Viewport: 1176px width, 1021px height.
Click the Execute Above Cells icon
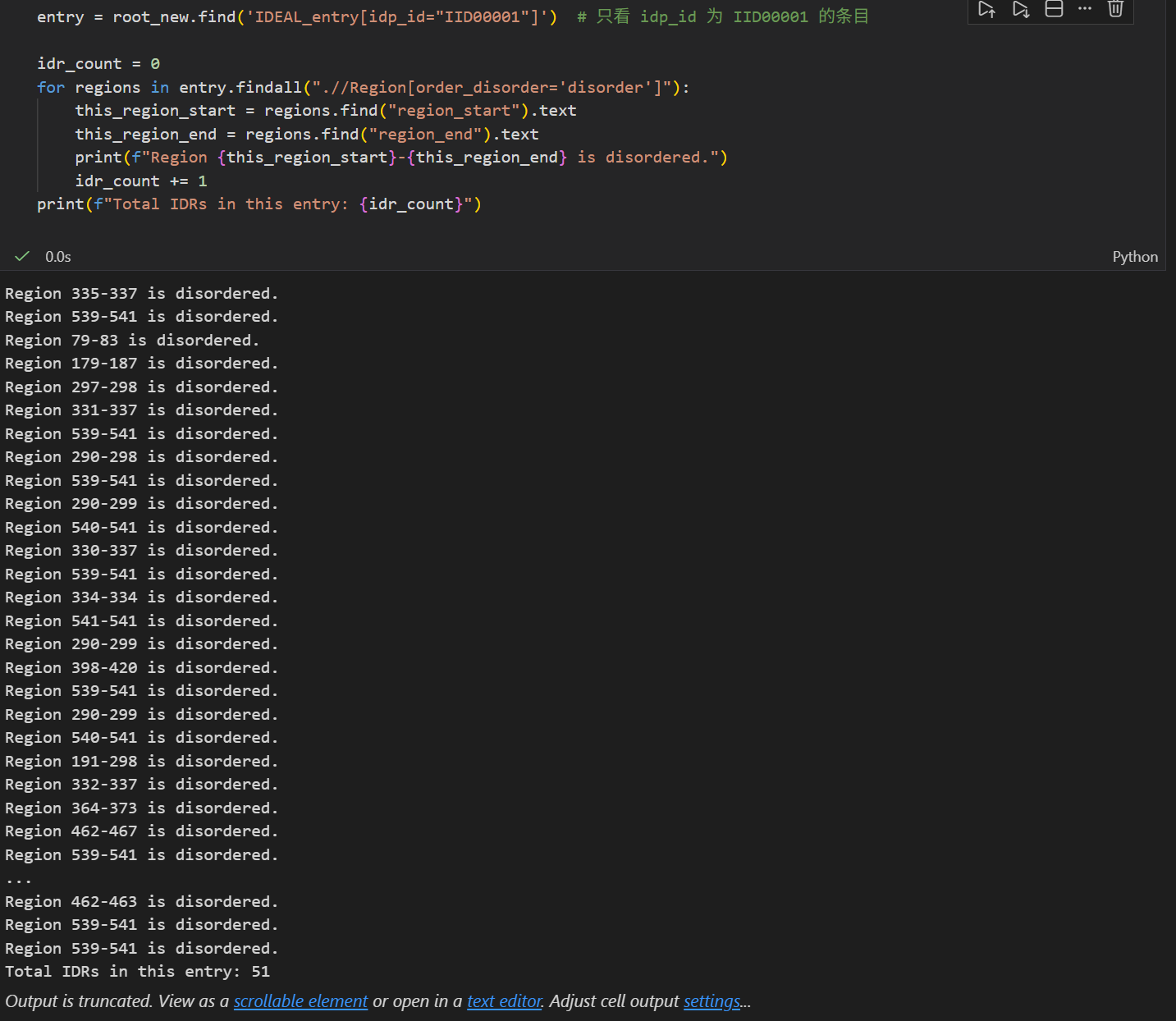pos(986,9)
